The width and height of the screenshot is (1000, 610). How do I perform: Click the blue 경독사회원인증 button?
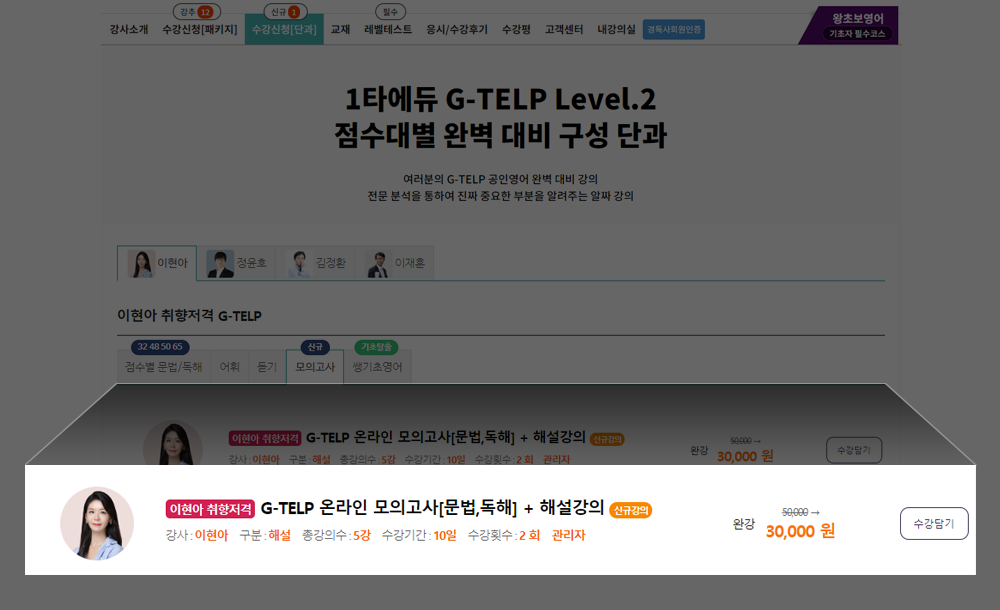click(673, 29)
